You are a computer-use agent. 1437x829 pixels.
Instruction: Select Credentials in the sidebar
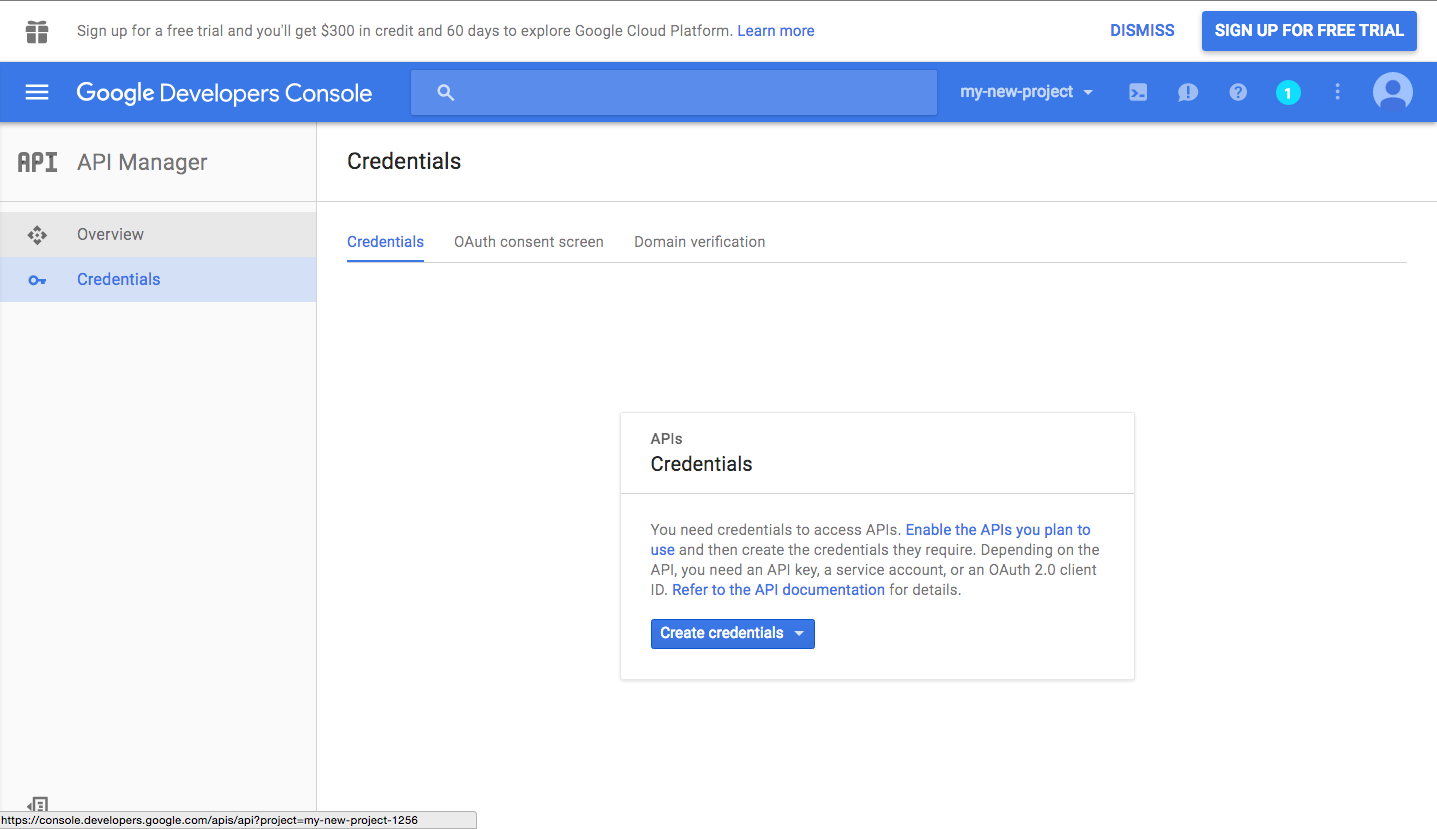tap(158, 280)
